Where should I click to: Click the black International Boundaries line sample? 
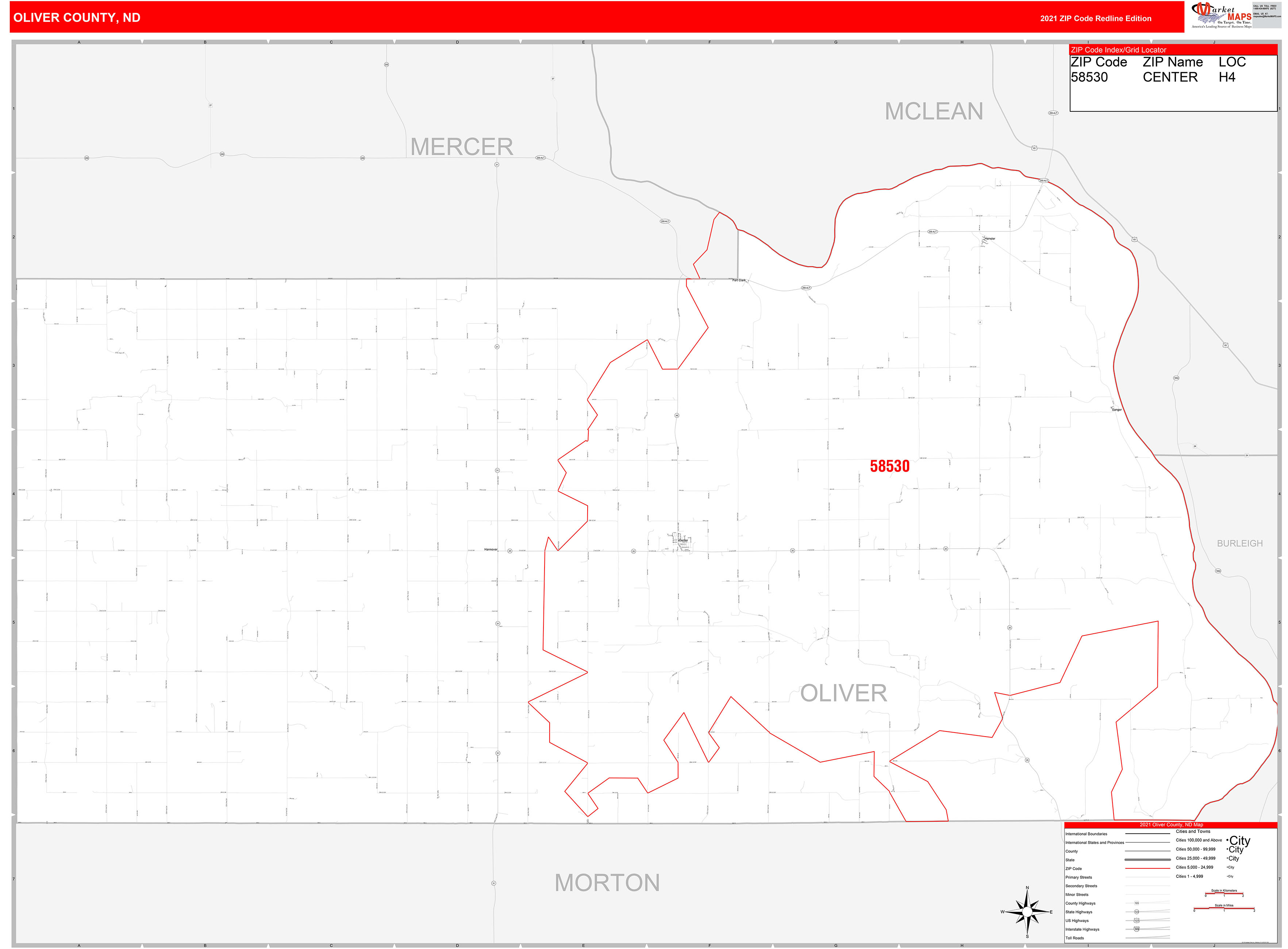pos(1147,834)
